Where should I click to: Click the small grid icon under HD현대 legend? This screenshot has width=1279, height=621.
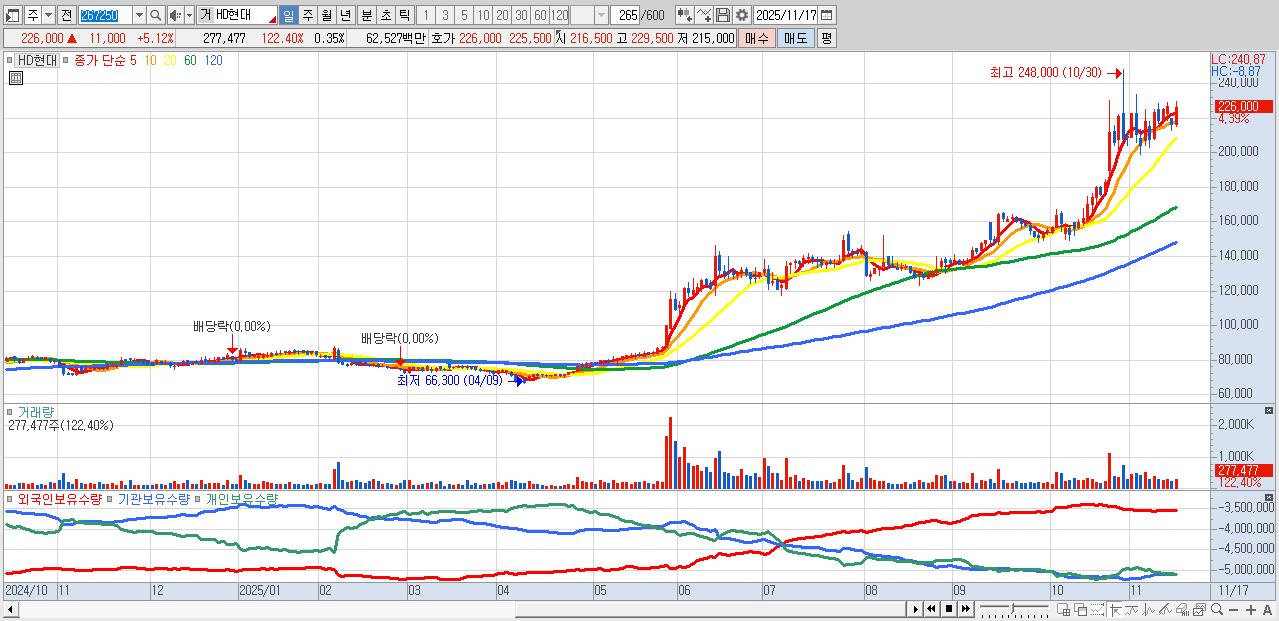coord(14,76)
